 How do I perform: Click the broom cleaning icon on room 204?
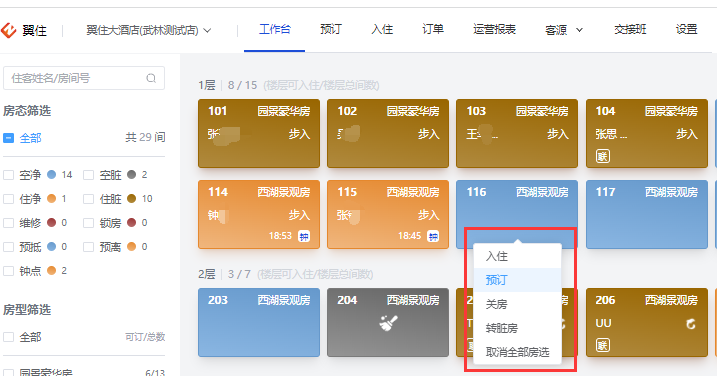tap(388, 323)
